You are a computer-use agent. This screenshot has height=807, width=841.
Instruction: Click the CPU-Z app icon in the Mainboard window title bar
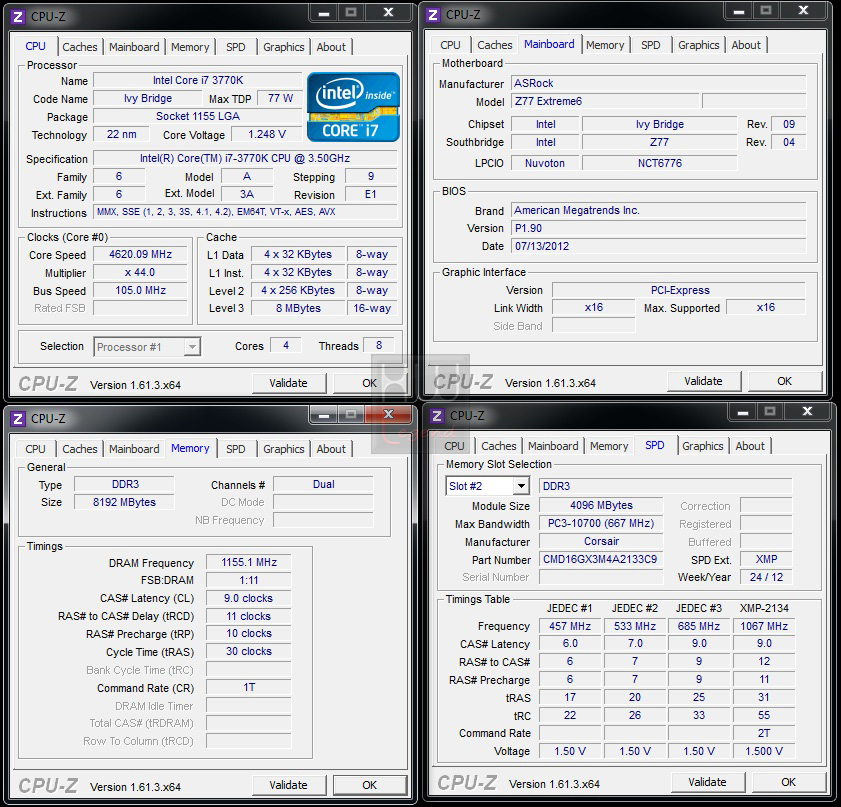pos(433,14)
